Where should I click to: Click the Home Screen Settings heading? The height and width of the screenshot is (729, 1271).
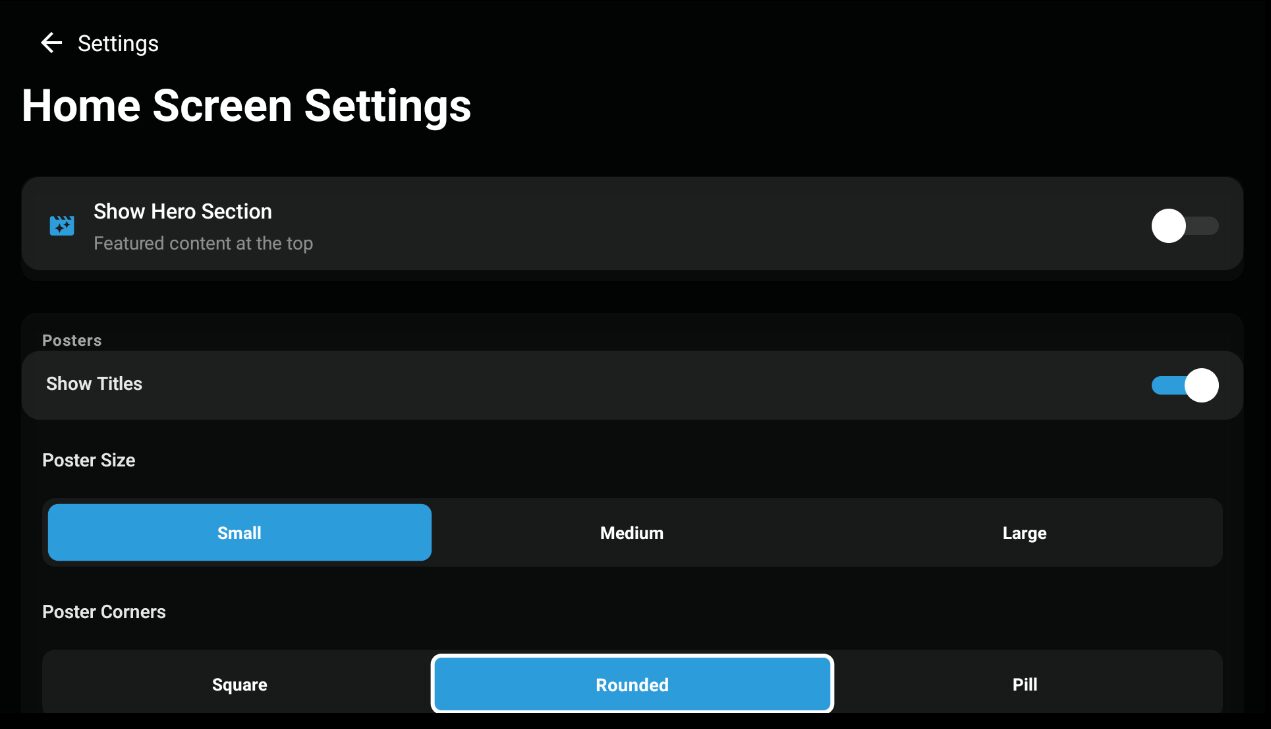[246, 106]
